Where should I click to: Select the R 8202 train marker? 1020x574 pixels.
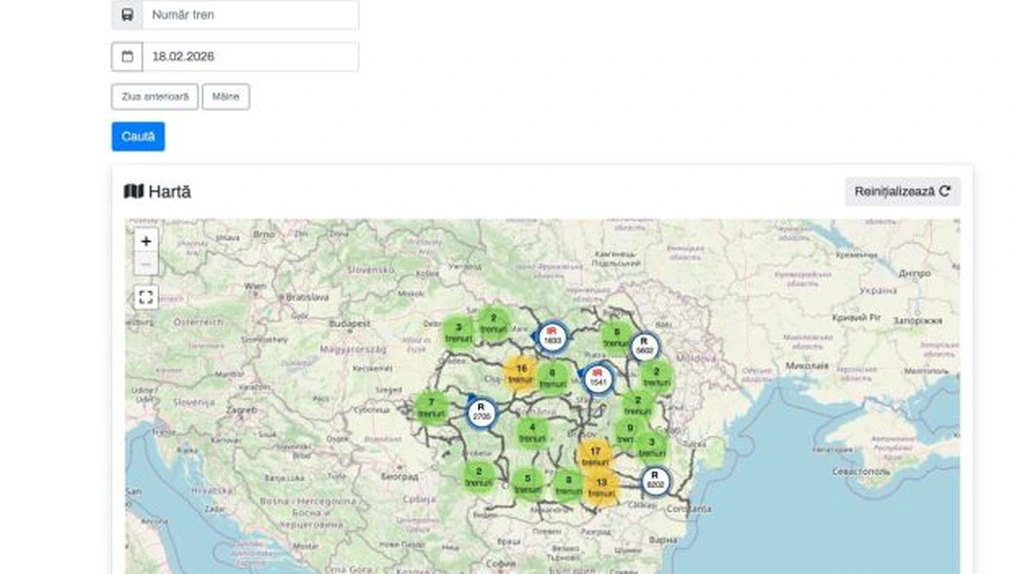pyautogui.click(x=655, y=481)
